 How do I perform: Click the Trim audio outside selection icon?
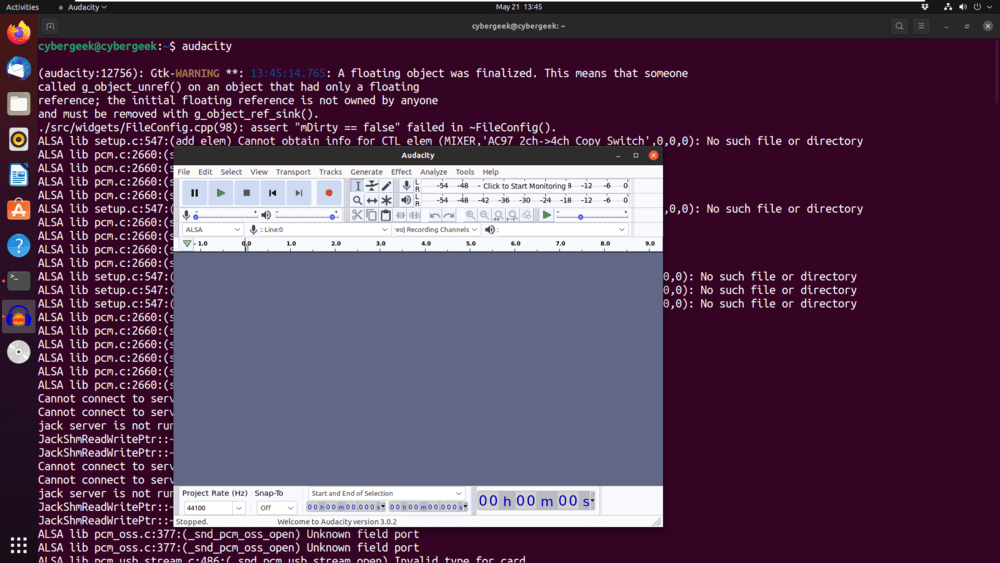pos(400,216)
